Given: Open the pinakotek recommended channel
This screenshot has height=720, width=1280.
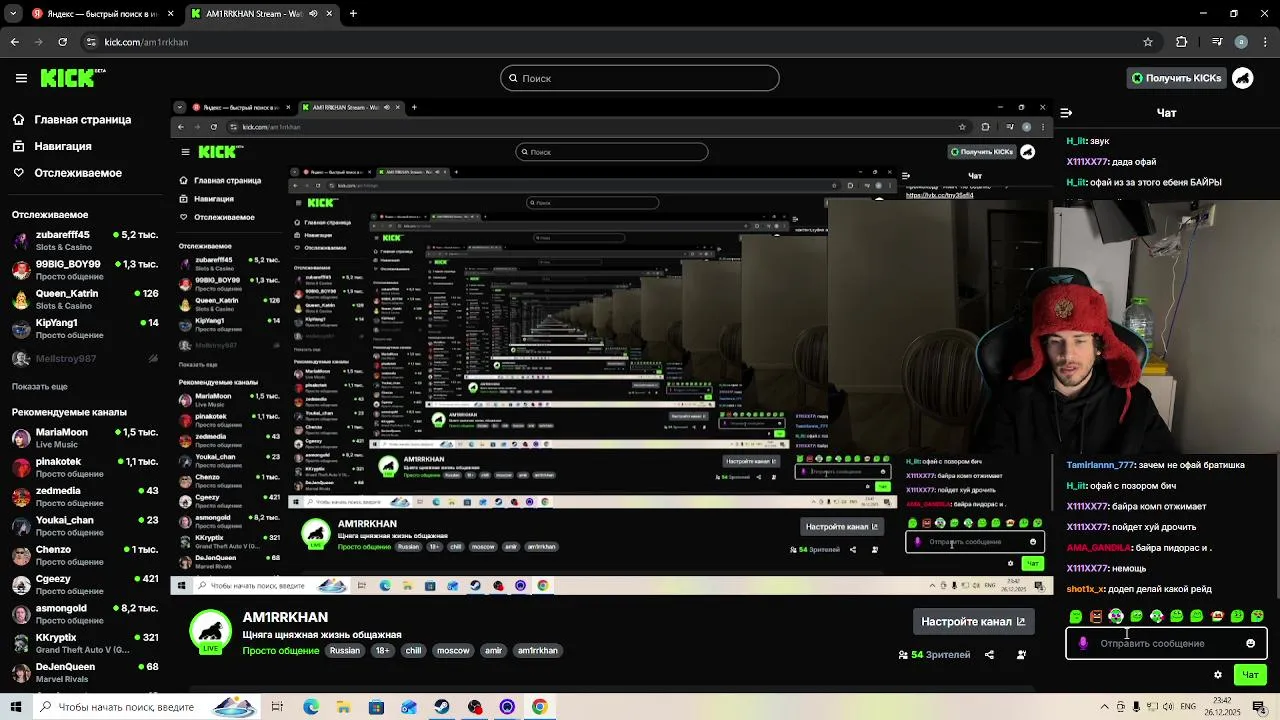Looking at the screenshot, I should (85, 467).
